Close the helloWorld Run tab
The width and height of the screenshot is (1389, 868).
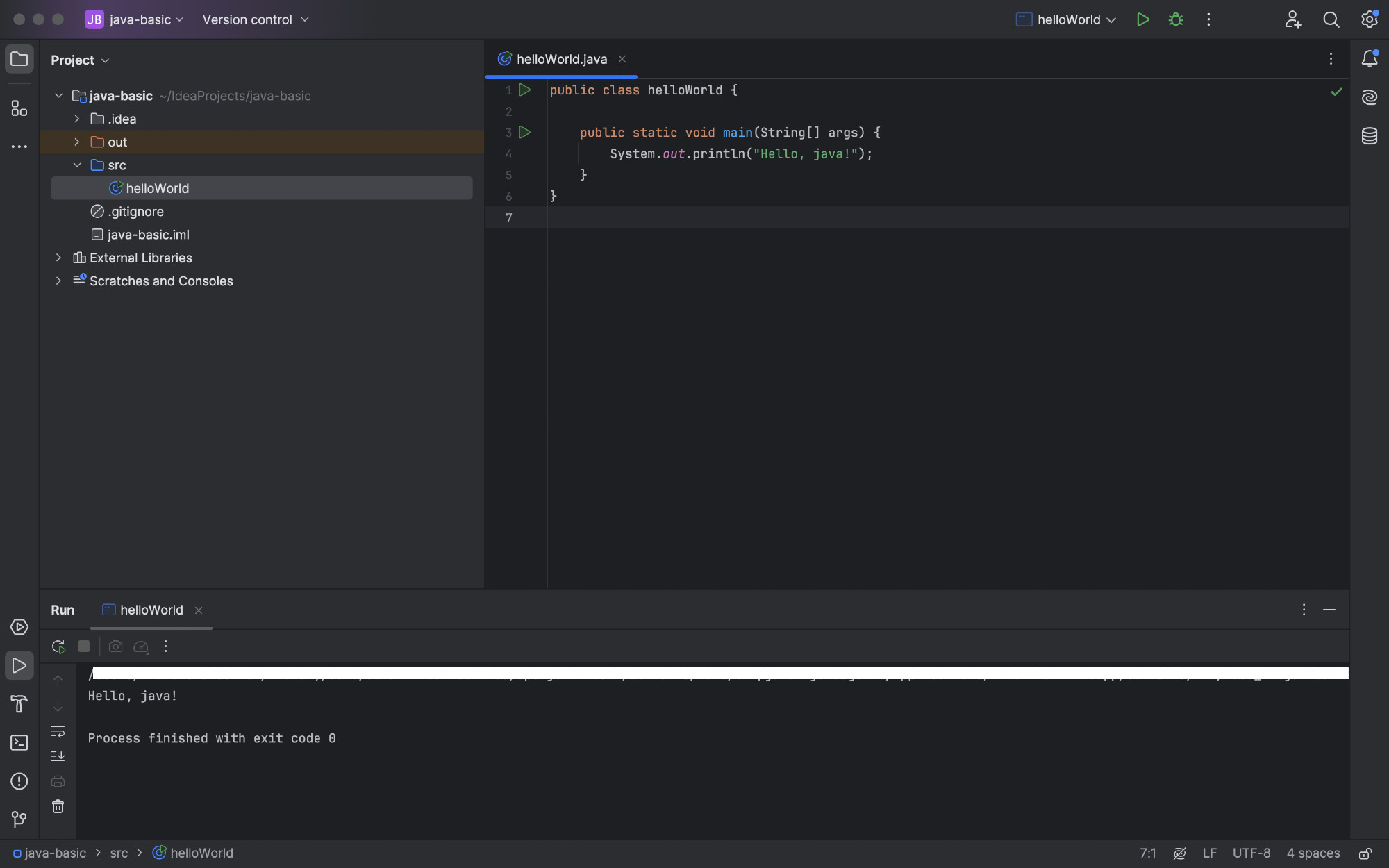(199, 610)
